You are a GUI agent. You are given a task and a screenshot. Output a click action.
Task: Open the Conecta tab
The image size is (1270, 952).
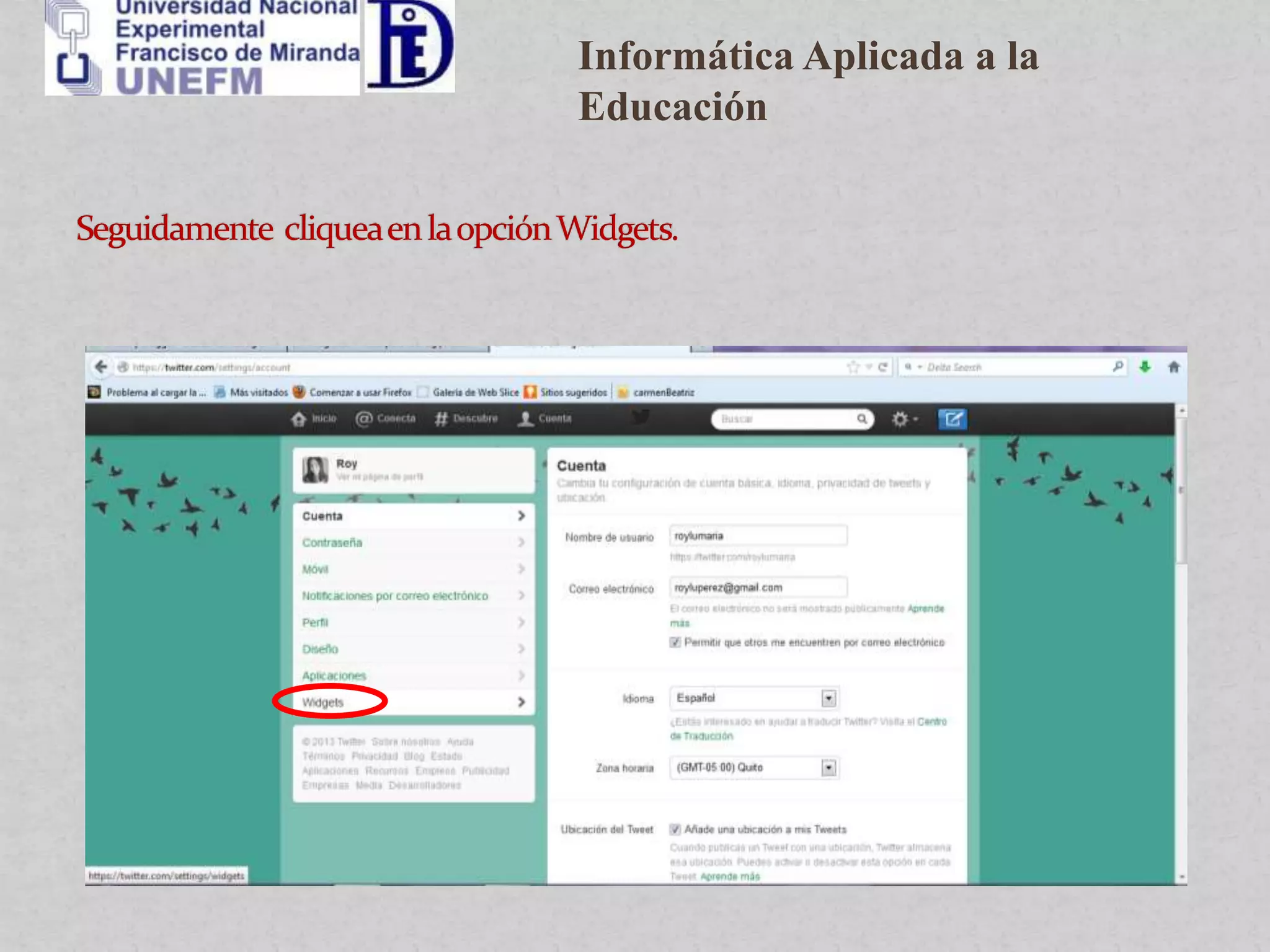point(385,419)
